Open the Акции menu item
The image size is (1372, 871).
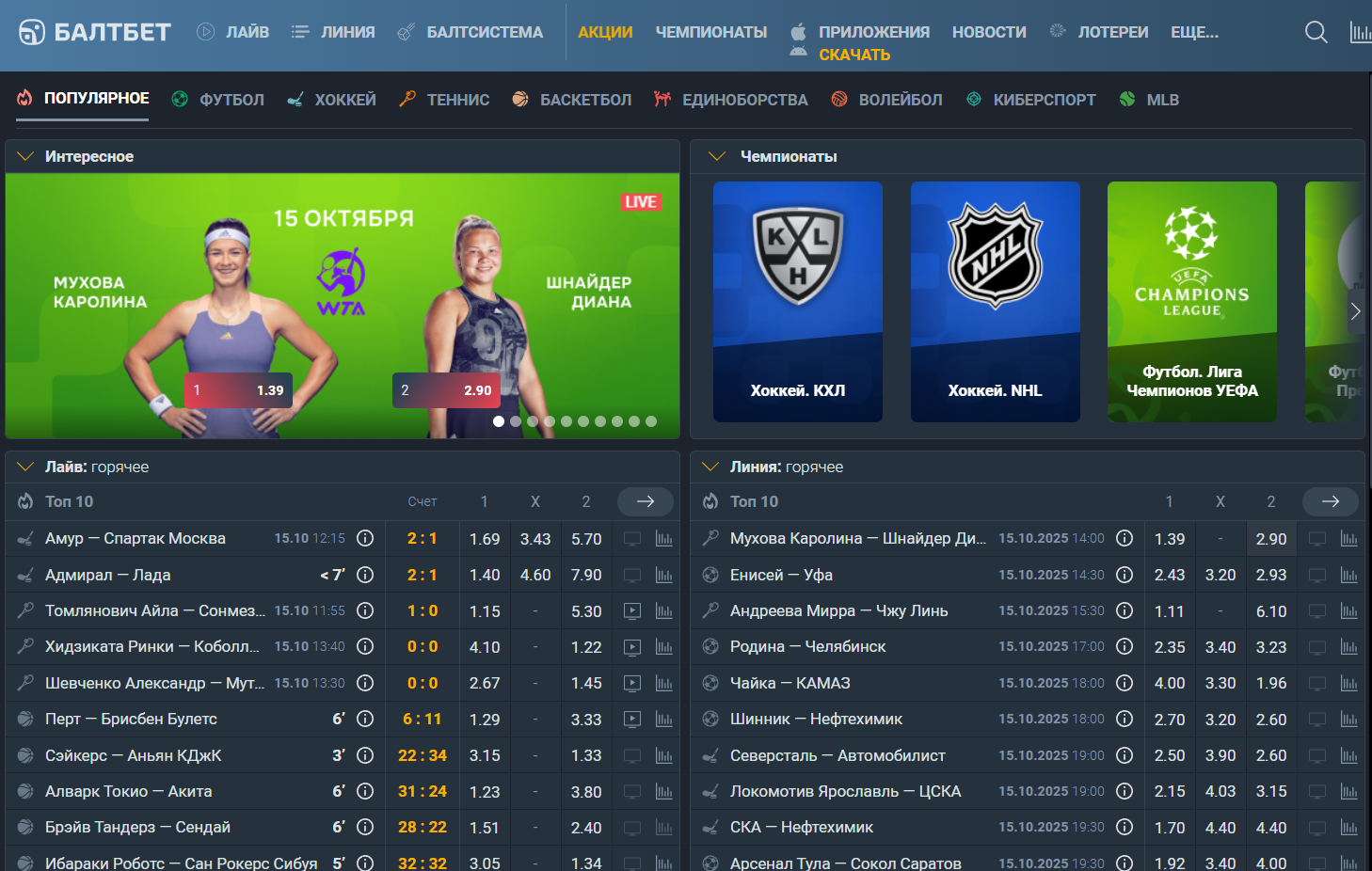pos(605,32)
